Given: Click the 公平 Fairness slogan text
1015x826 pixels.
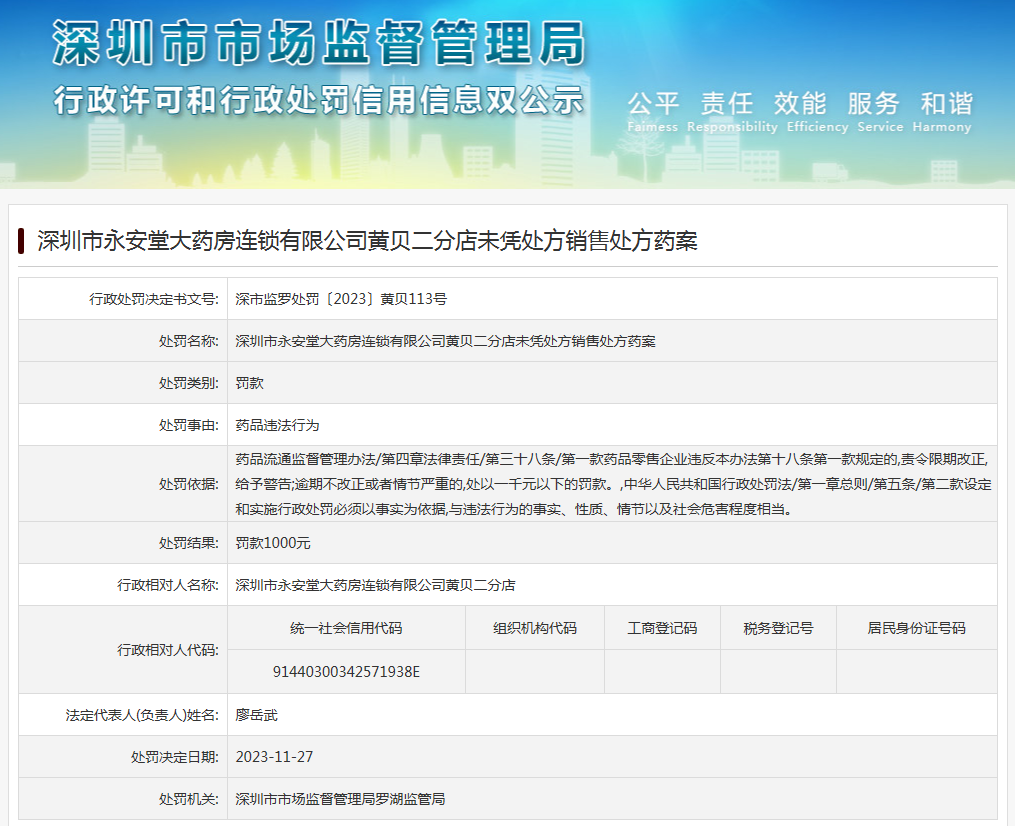Looking at the screenshot, I should tap(652, 112).
